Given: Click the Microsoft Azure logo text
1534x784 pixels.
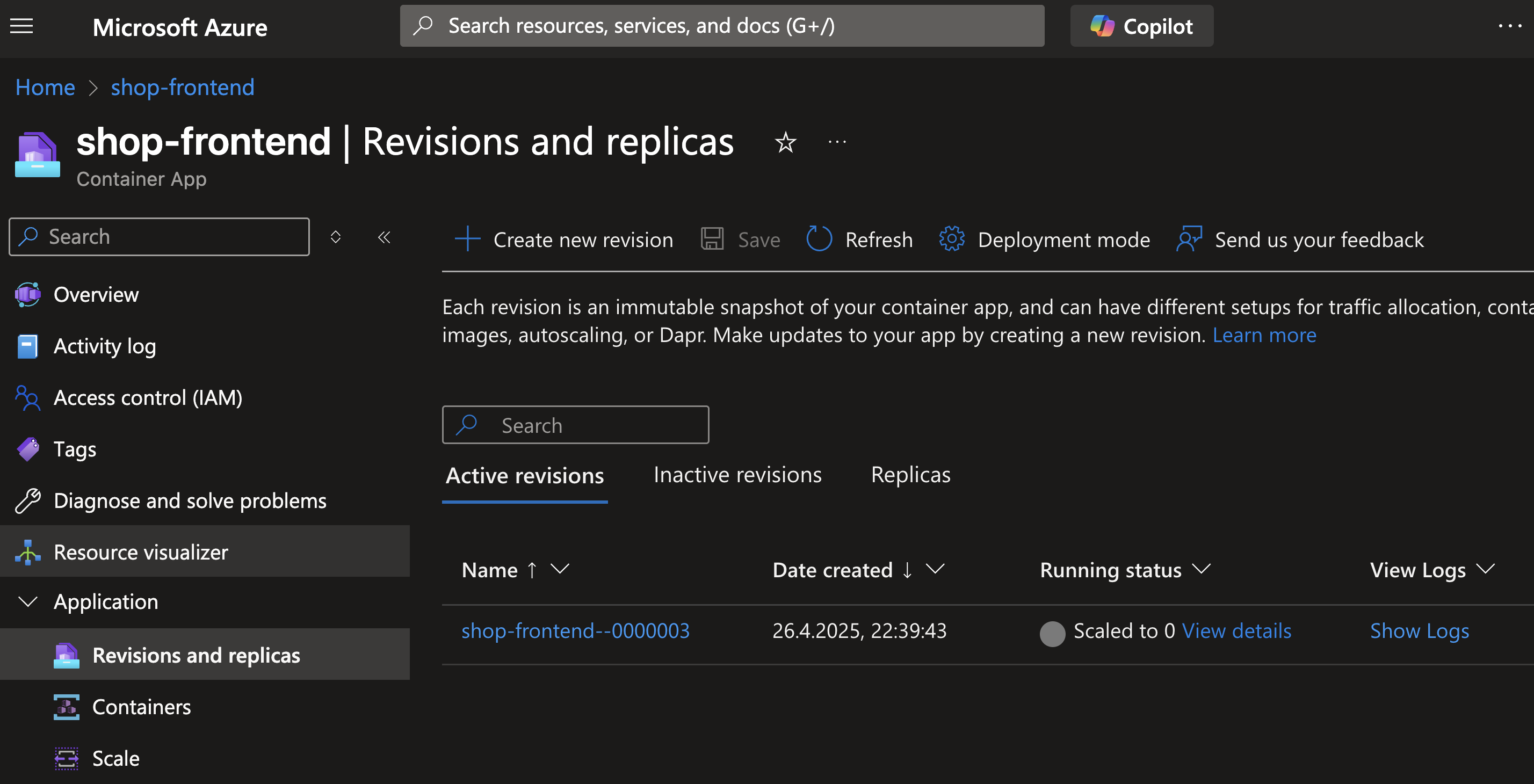Looking at the screenshot, I should tap(180, 27).
